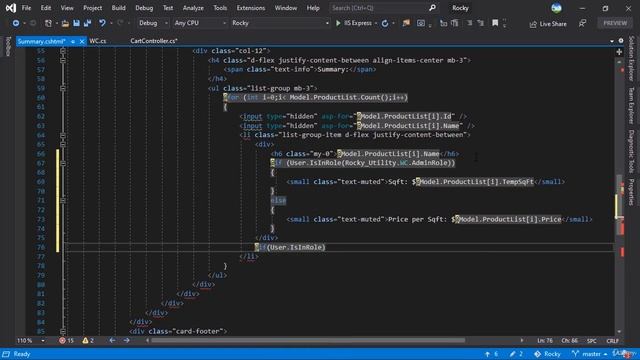Toggle a bookmark on current line

pyautogui.click(x=495, y=23)
